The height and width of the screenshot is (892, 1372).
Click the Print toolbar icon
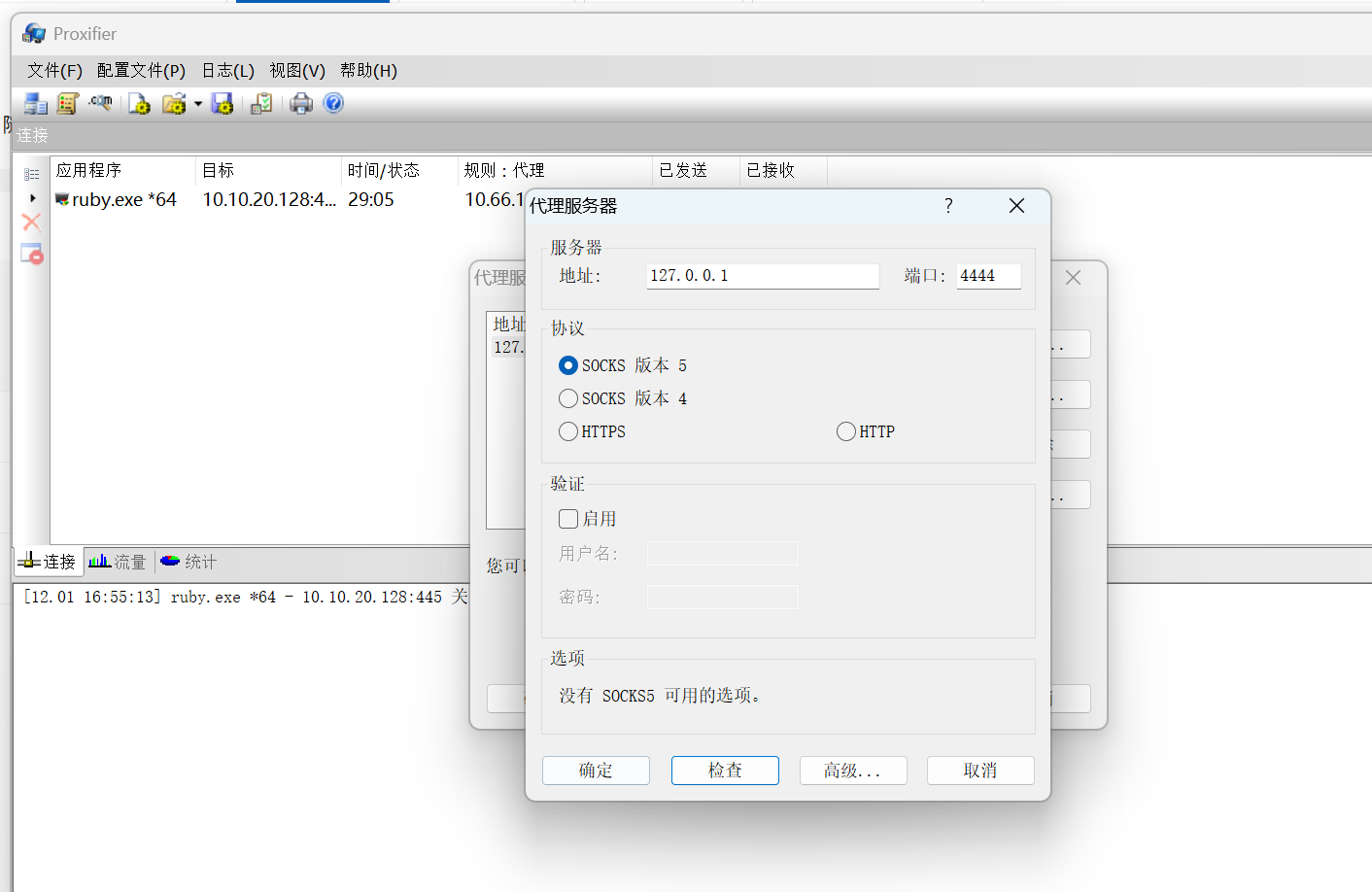[x=301, y=103]
